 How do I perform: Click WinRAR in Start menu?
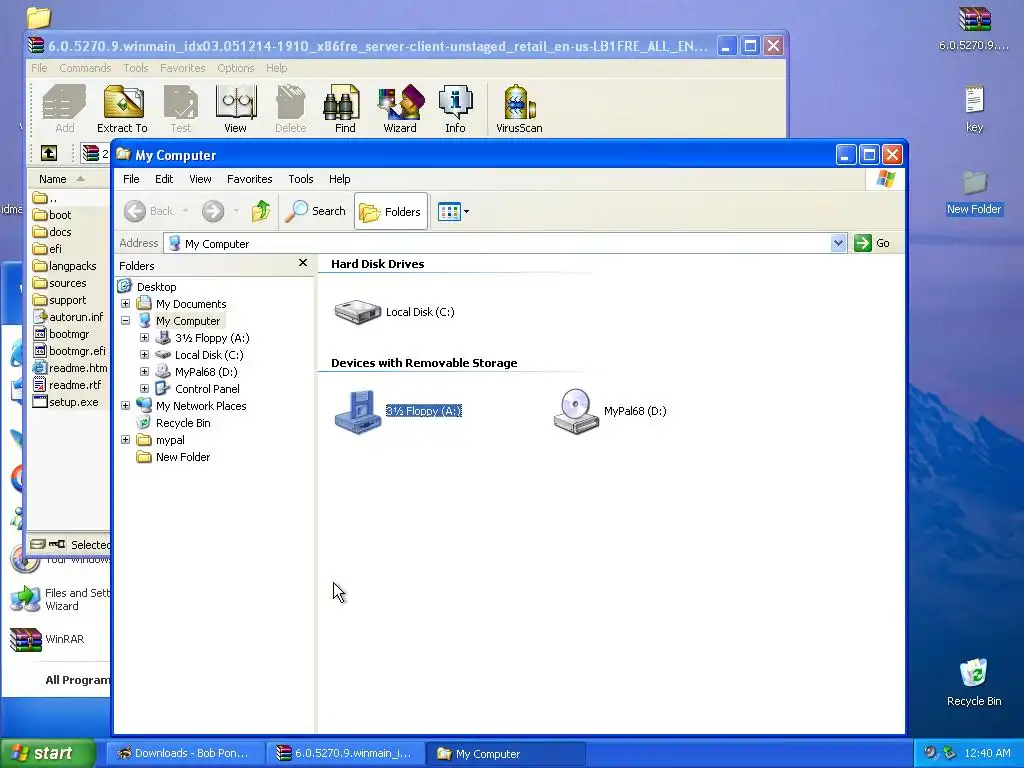point(49,639)
